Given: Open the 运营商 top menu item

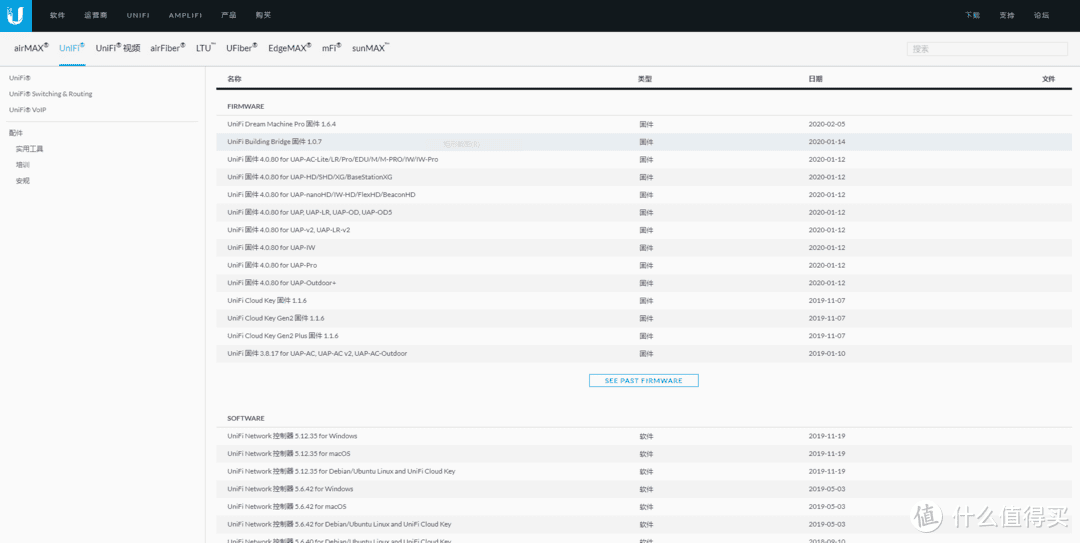Looking at the screenshot, I should point(96,16).
